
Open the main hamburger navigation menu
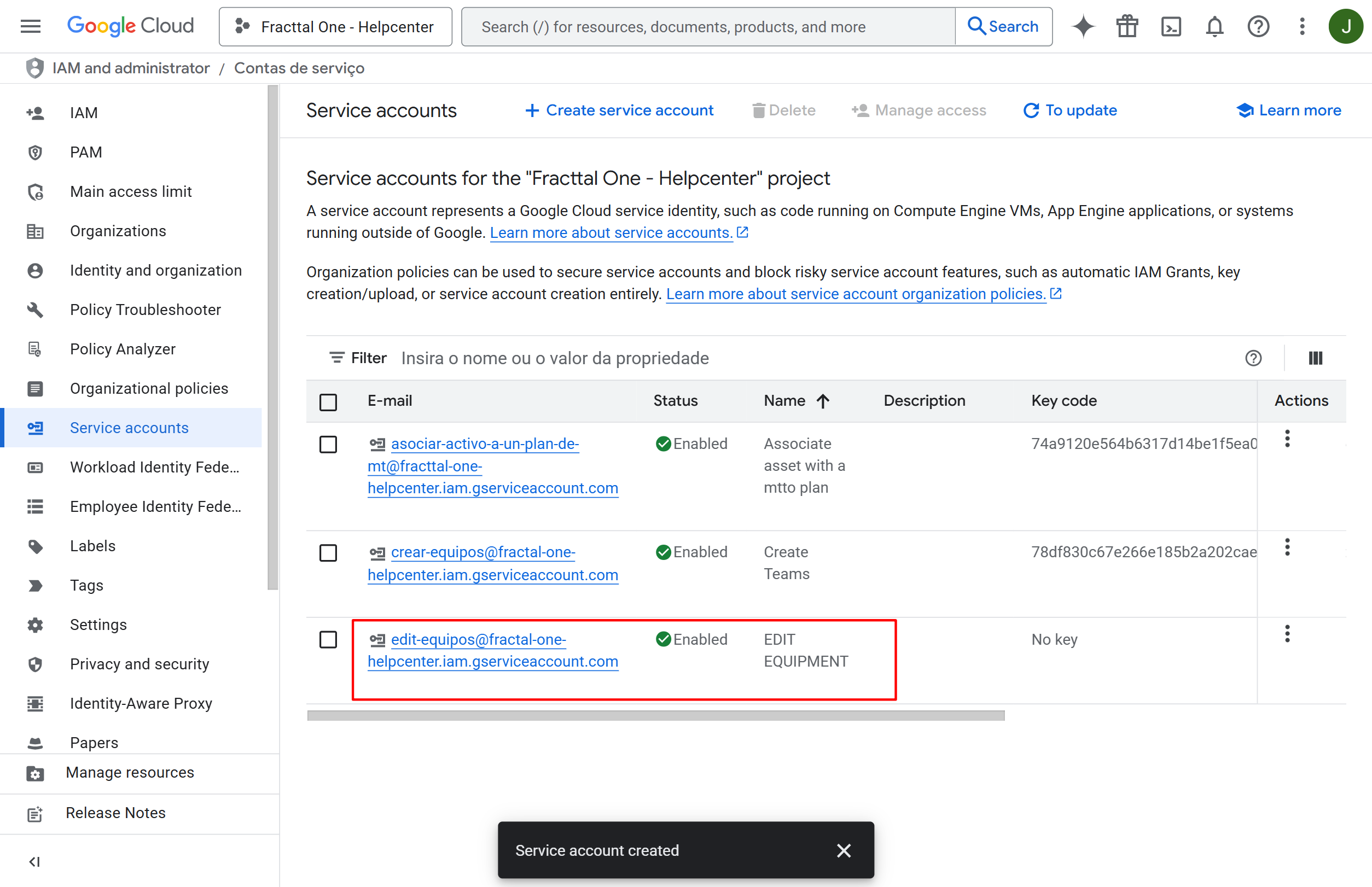tap(31, 26)
